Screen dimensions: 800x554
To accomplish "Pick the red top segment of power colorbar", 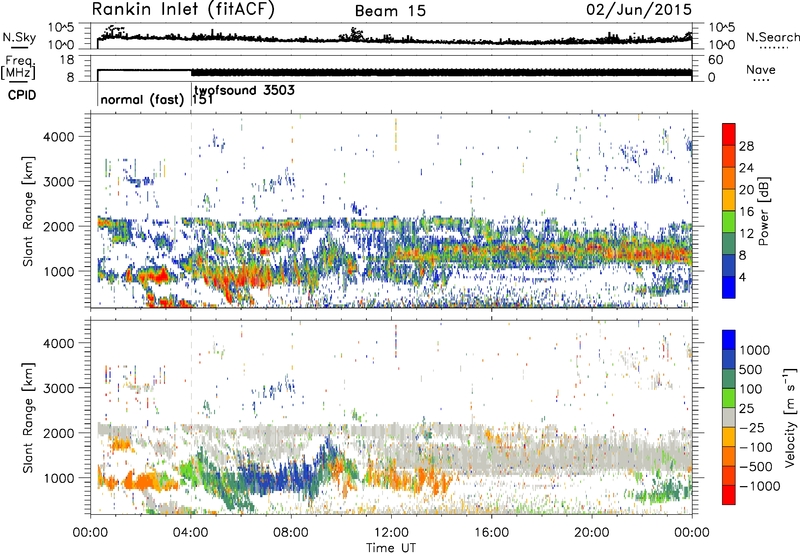I will (729, 134).
